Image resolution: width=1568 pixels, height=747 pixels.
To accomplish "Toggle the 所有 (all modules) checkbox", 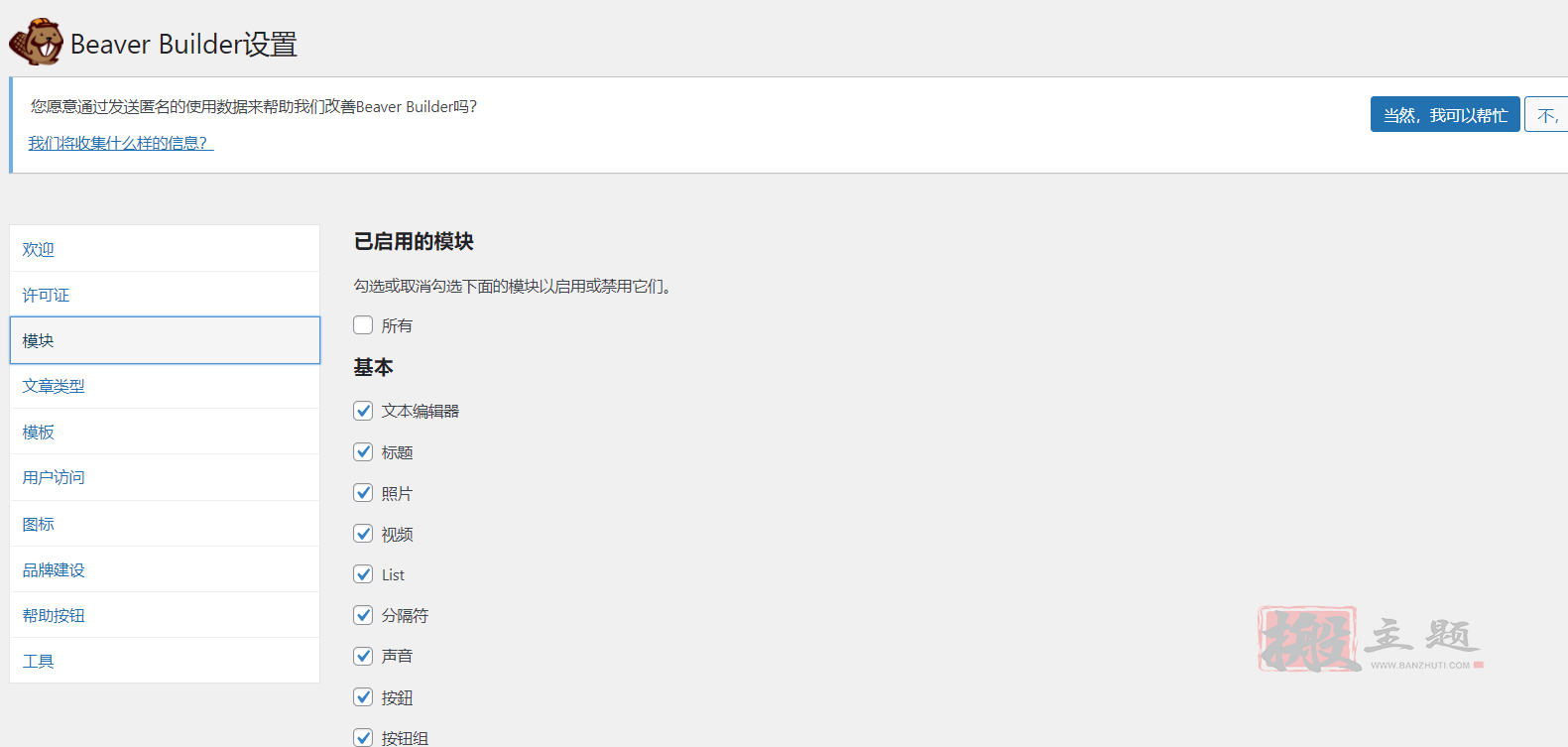I will (x=363, y=325).
